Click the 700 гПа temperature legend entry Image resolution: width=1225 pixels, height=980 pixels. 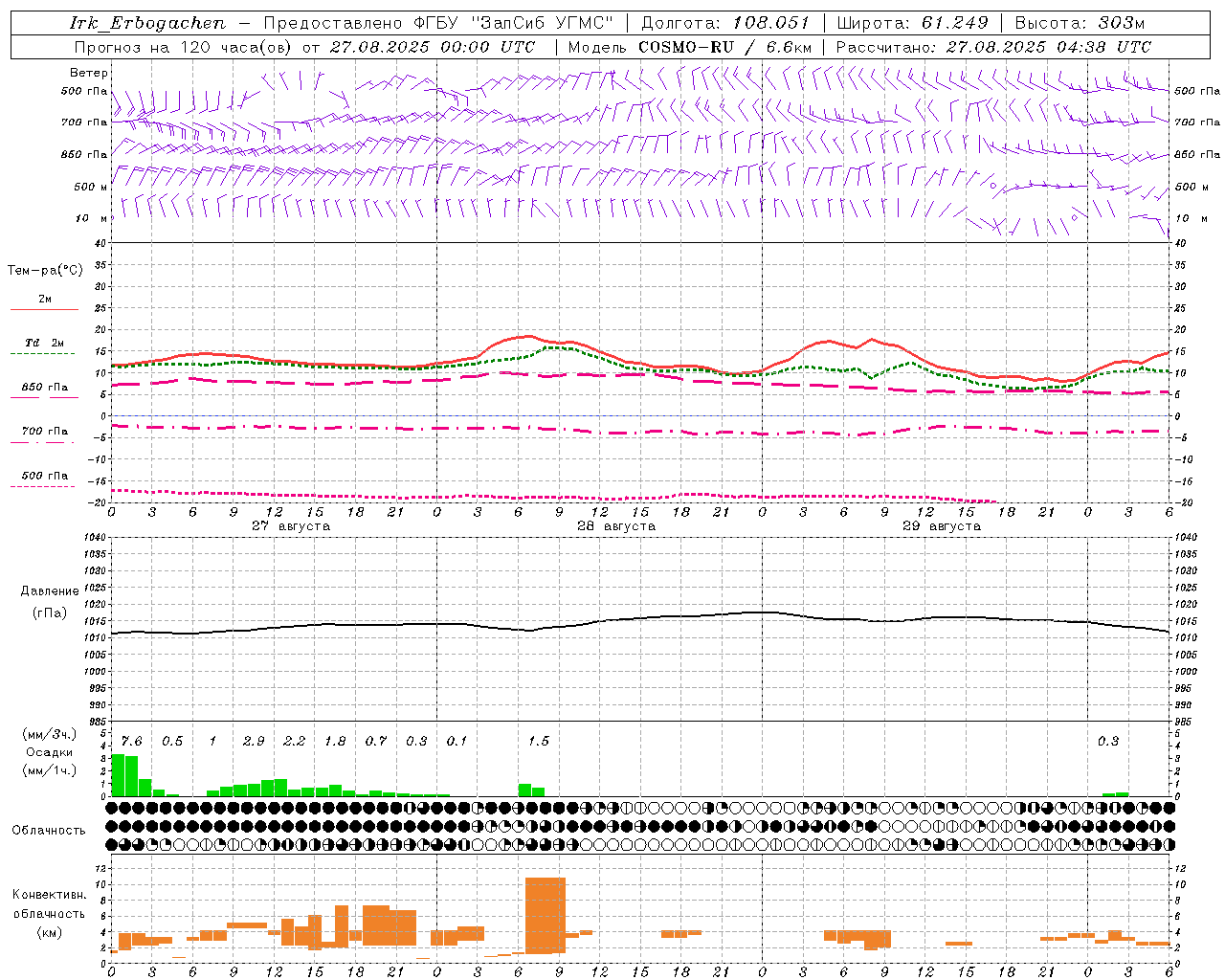45,432
